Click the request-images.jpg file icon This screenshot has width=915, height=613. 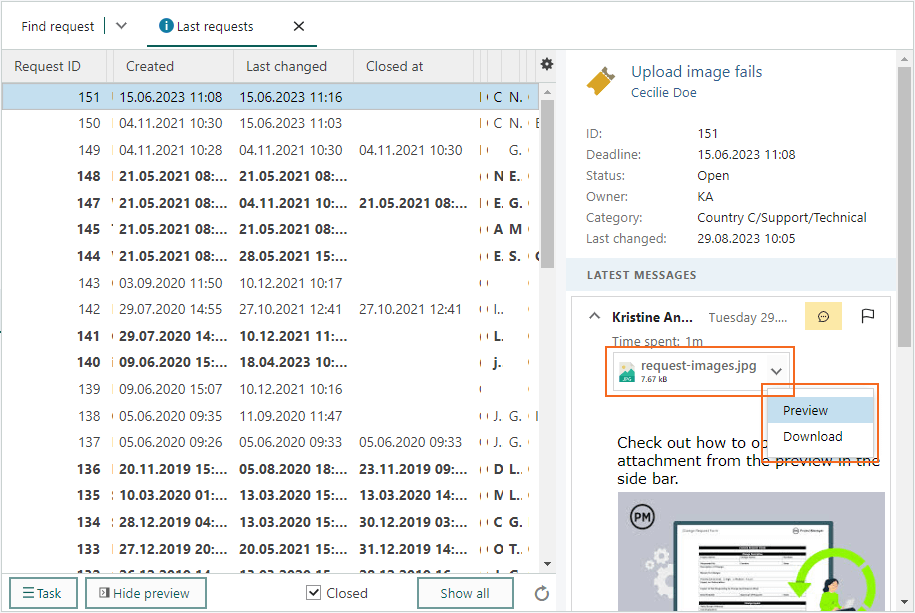pos(627,371)
